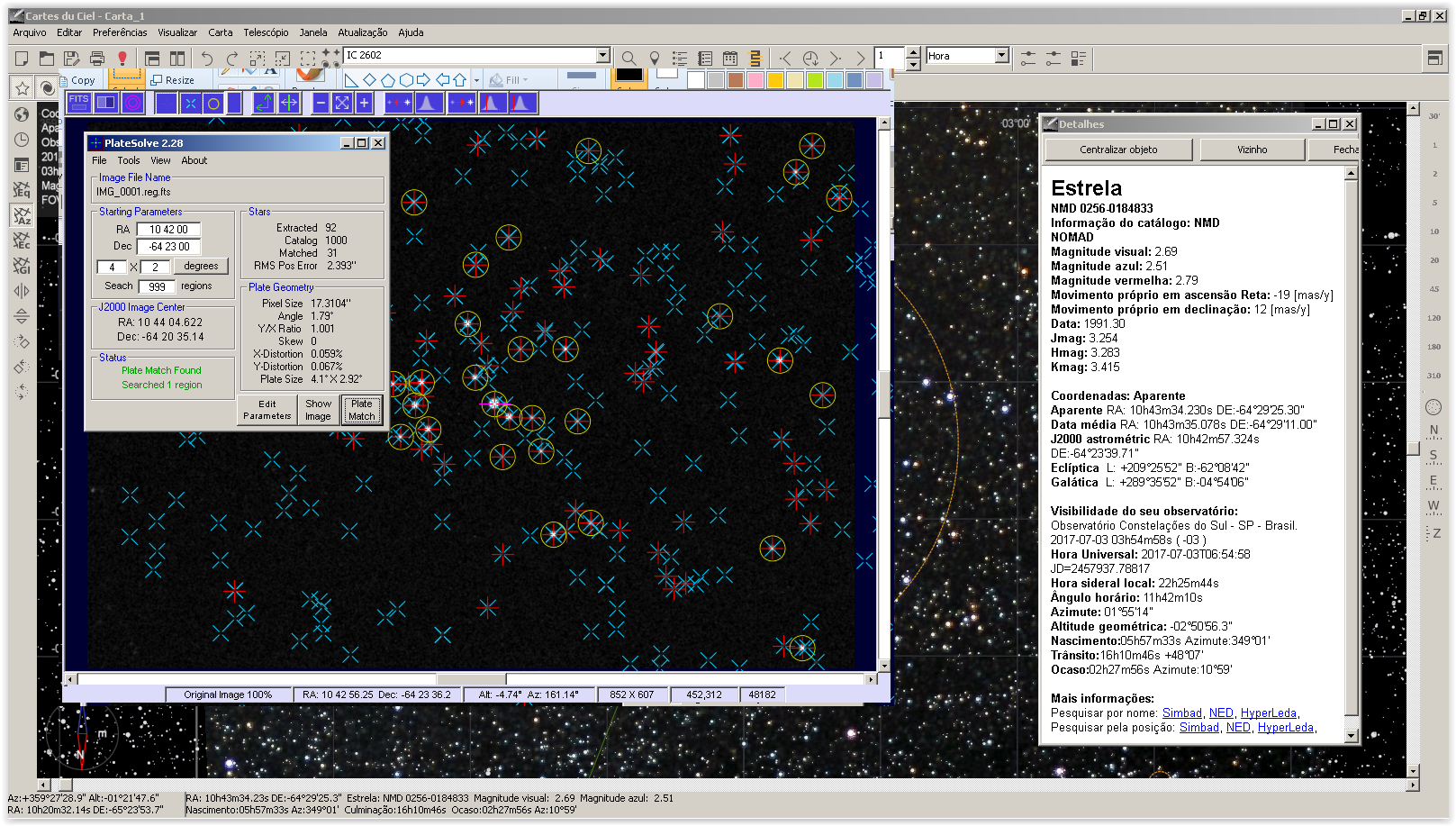Click the Vizinho button
This screenshot has height=826, width=1456.
click(1252, 150)
